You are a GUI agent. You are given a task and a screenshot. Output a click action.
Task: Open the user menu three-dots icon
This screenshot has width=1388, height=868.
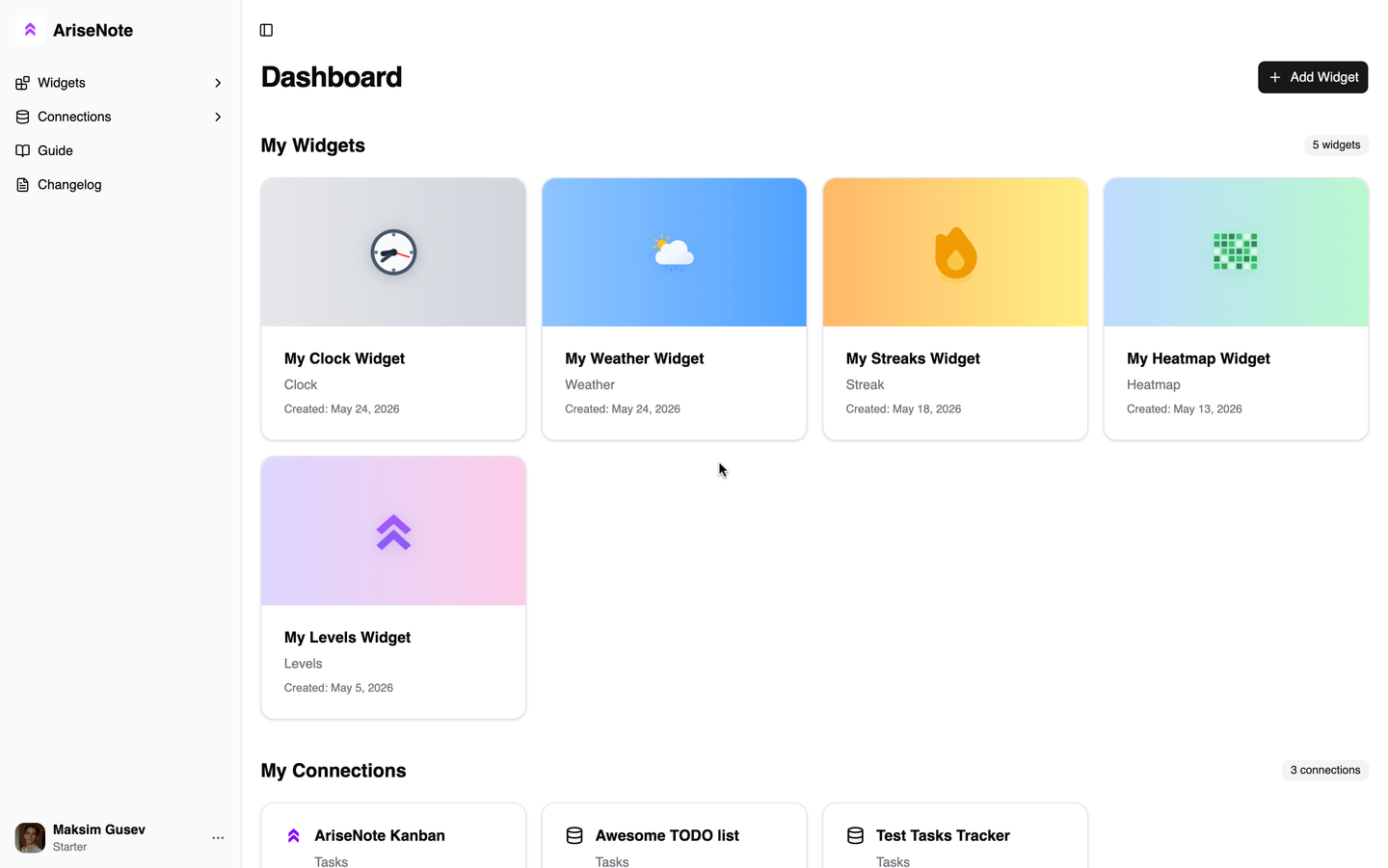[x=218, y=838]
